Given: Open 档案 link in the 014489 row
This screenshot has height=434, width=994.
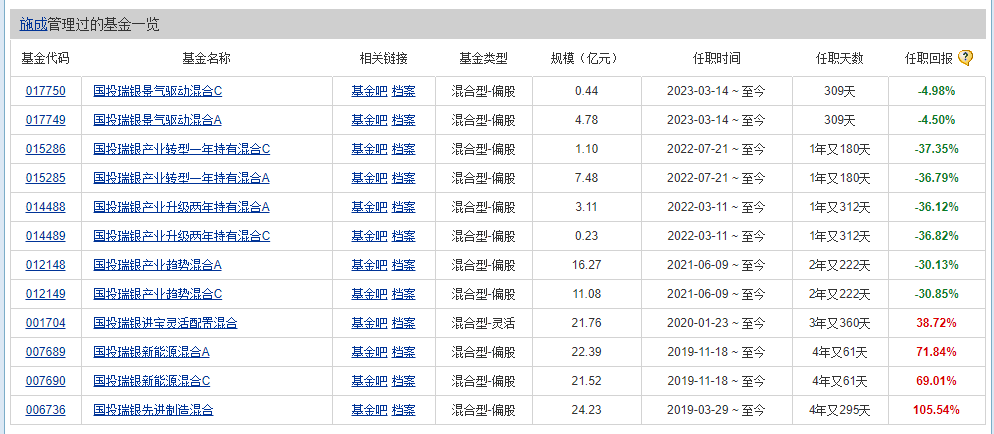Looking at the screenshot, I should (403, 236).
